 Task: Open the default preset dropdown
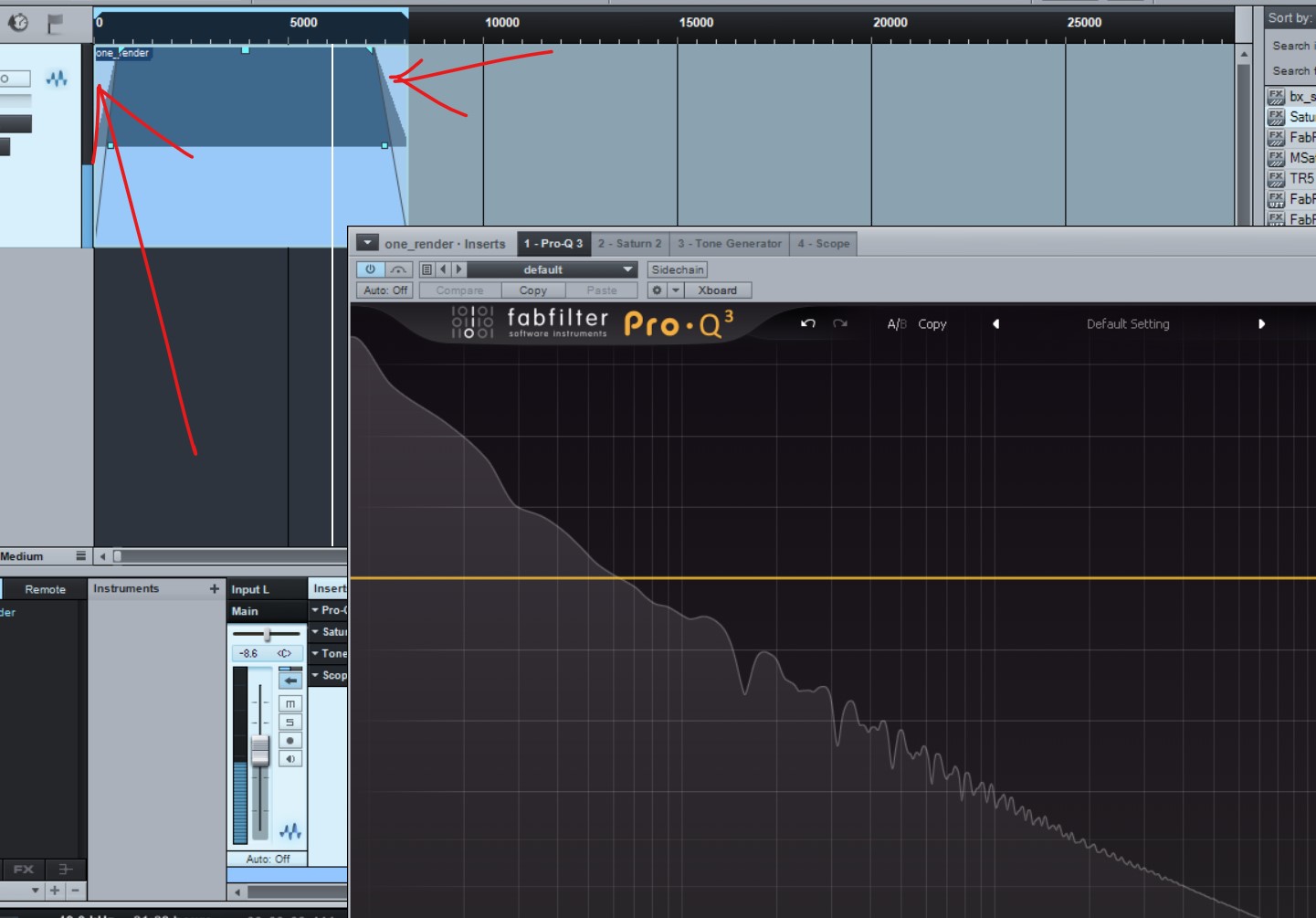click(552, 269)
